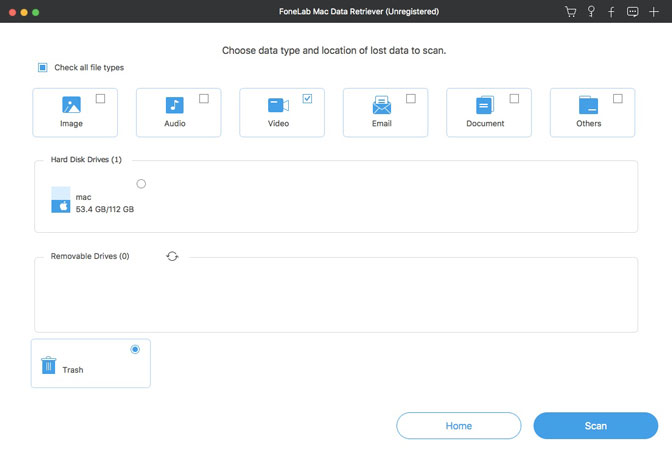Enable the Document file type checkbox

point(514,98)
